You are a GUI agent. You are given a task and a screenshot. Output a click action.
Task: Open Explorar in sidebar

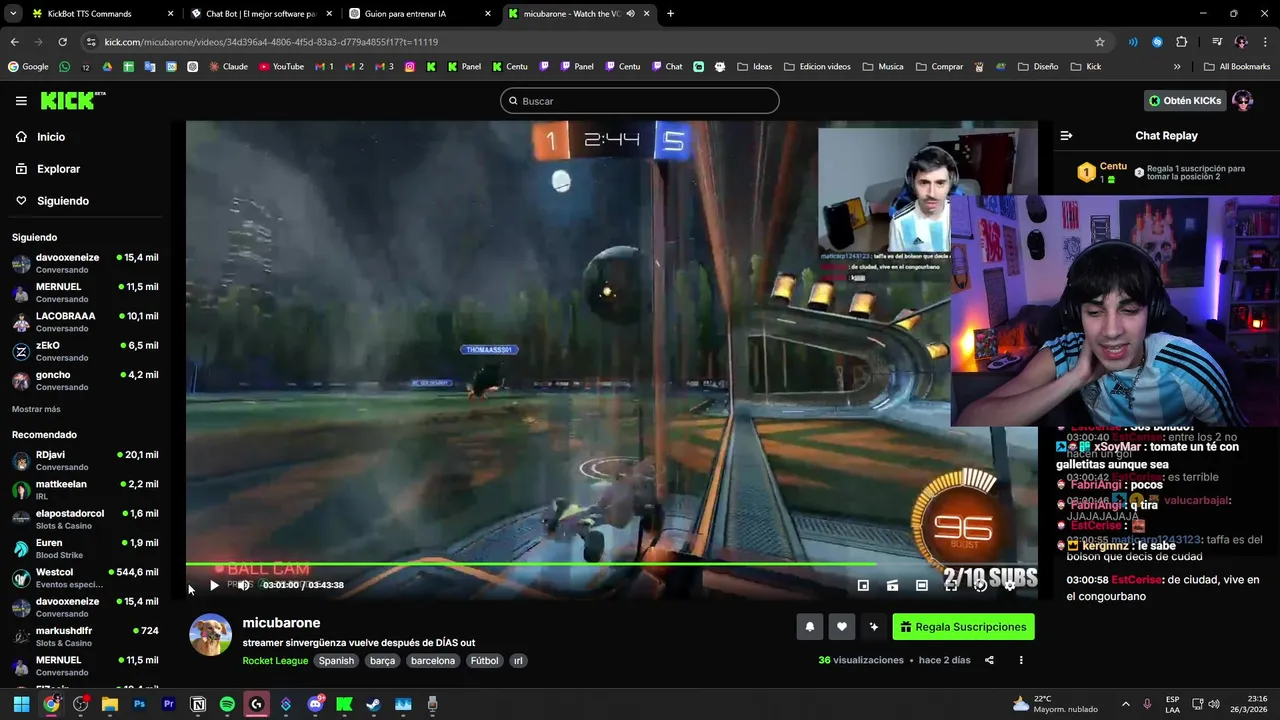pyautogui.click(x=58, y=169)
